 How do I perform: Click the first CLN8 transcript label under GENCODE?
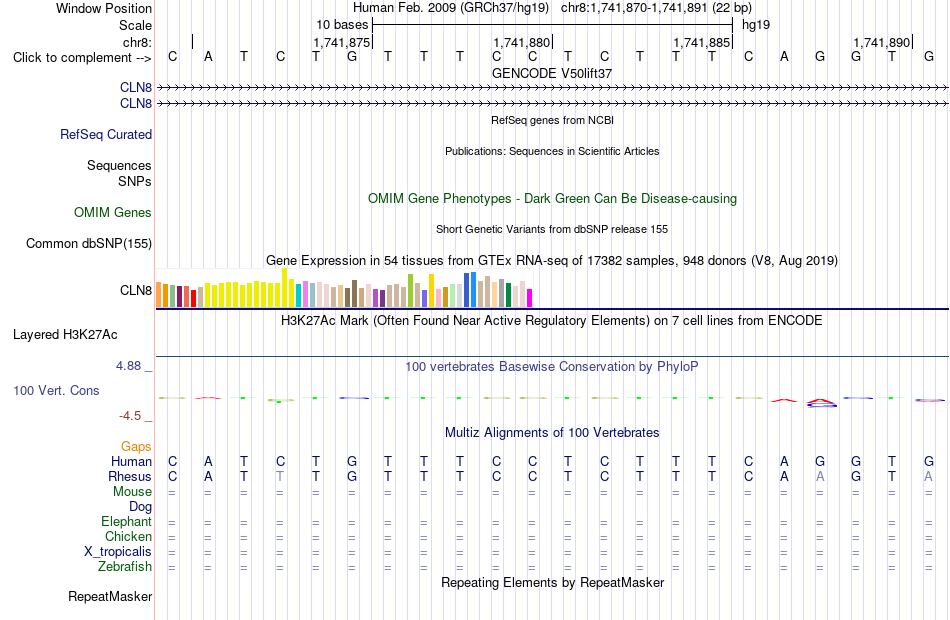click(x=136, y=88)
